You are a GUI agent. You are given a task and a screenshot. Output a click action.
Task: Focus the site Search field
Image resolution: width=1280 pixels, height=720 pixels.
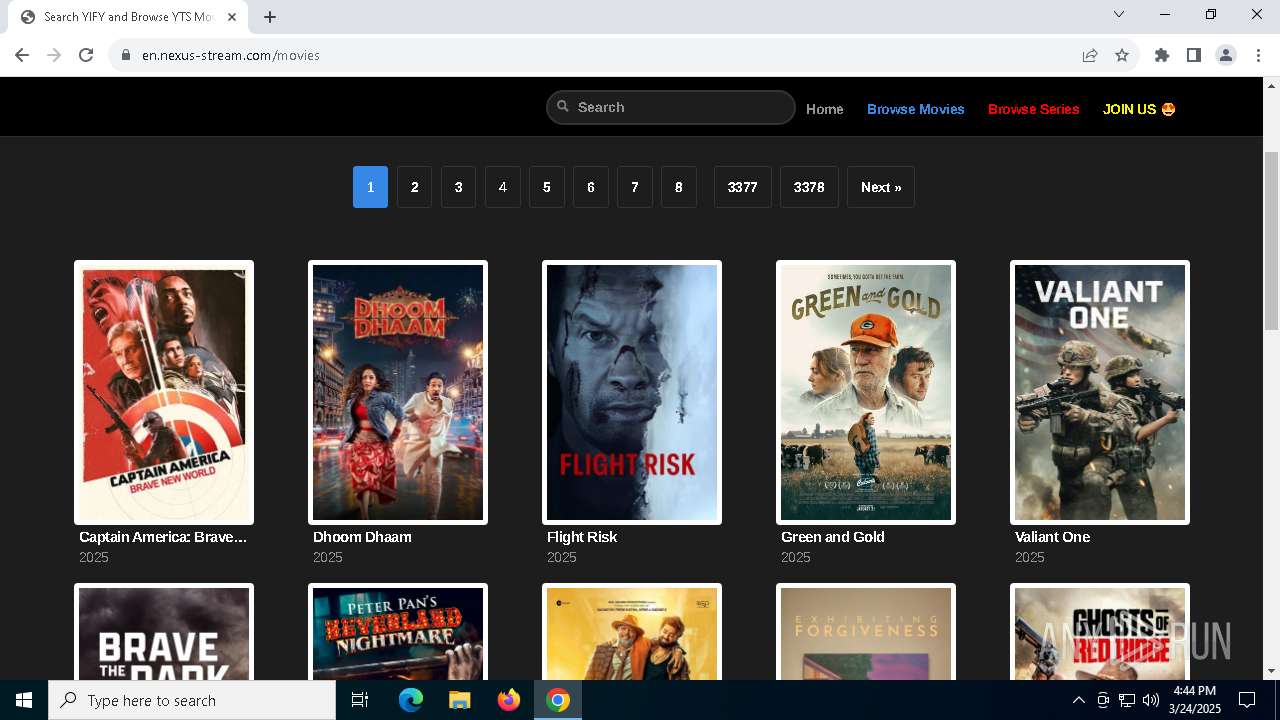click(671, 107)
